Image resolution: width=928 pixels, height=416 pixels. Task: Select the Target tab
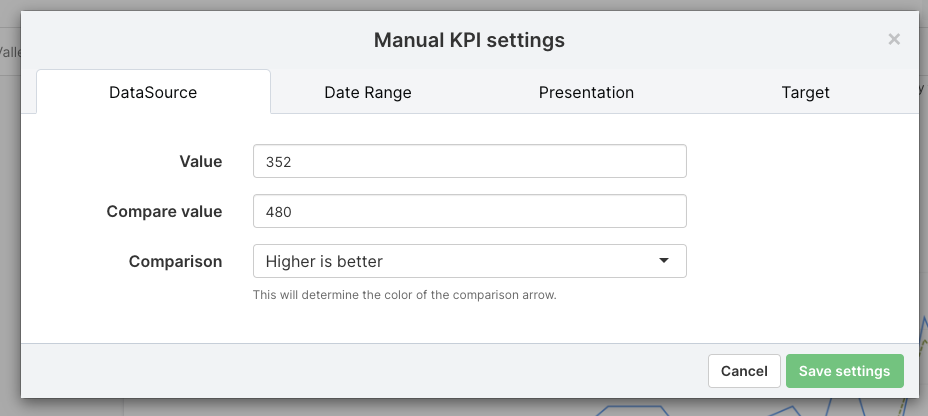coord(805,92)
